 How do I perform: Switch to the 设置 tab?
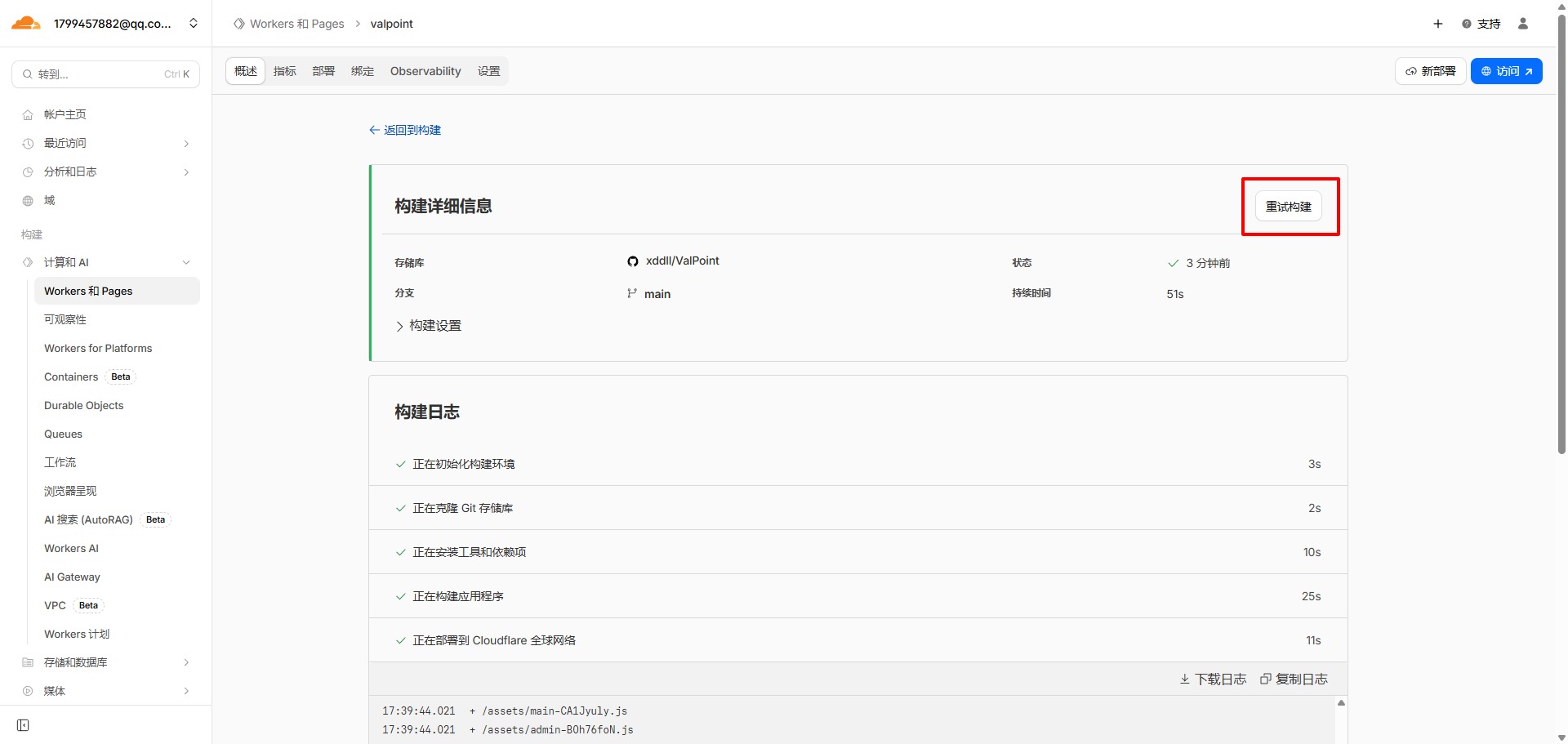[489, 71]
